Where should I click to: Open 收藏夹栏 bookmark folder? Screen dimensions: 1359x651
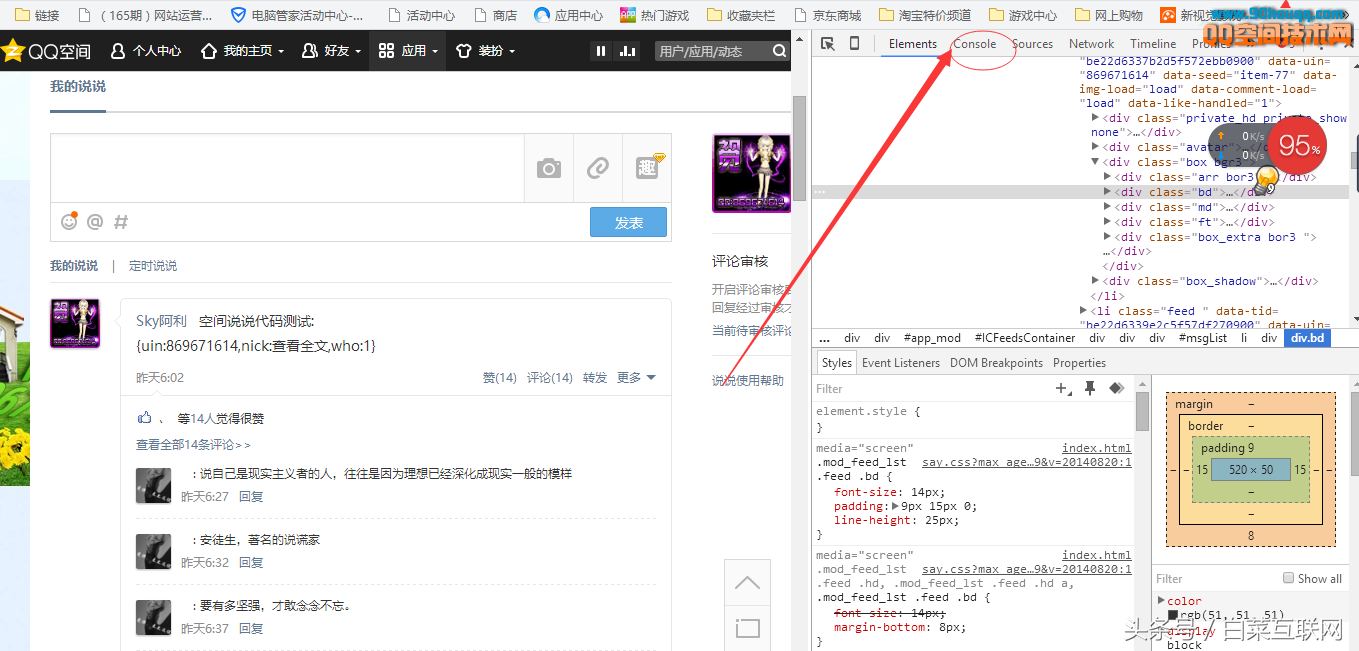pos(741,15)
